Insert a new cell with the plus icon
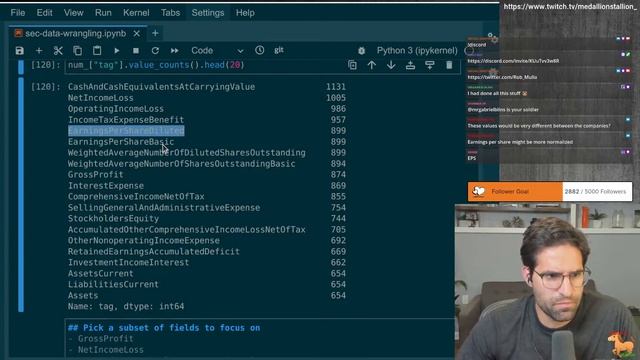 [x=39, y=51]
